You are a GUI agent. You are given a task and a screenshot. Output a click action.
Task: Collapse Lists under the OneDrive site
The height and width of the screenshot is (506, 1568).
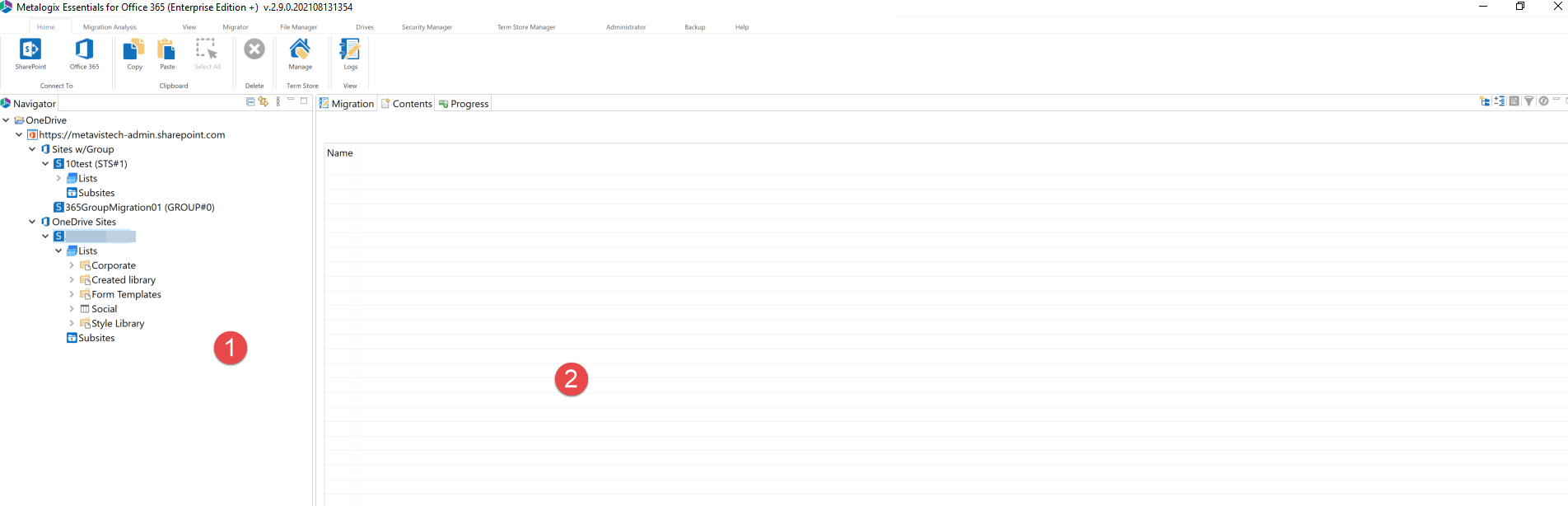click(58, 251)
